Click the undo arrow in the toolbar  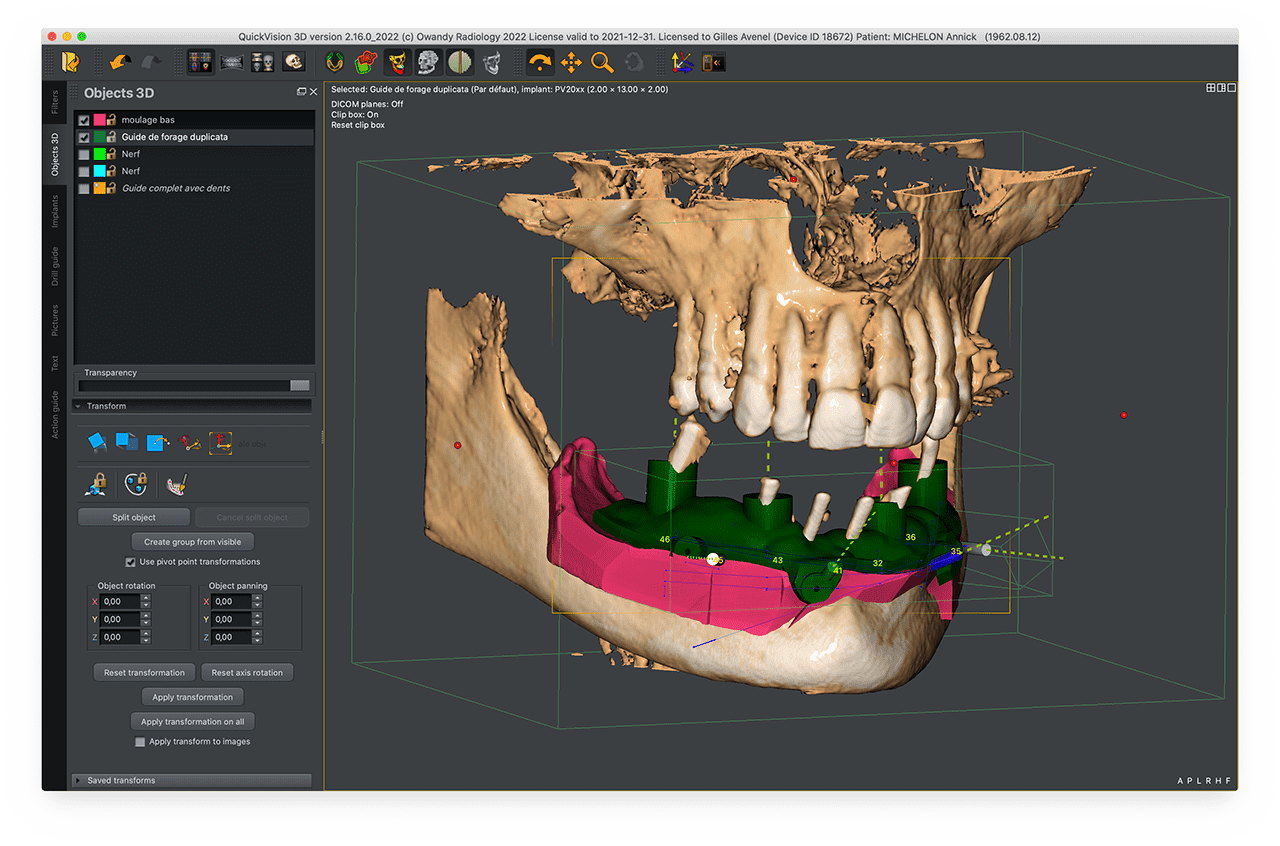coord(118,61)
